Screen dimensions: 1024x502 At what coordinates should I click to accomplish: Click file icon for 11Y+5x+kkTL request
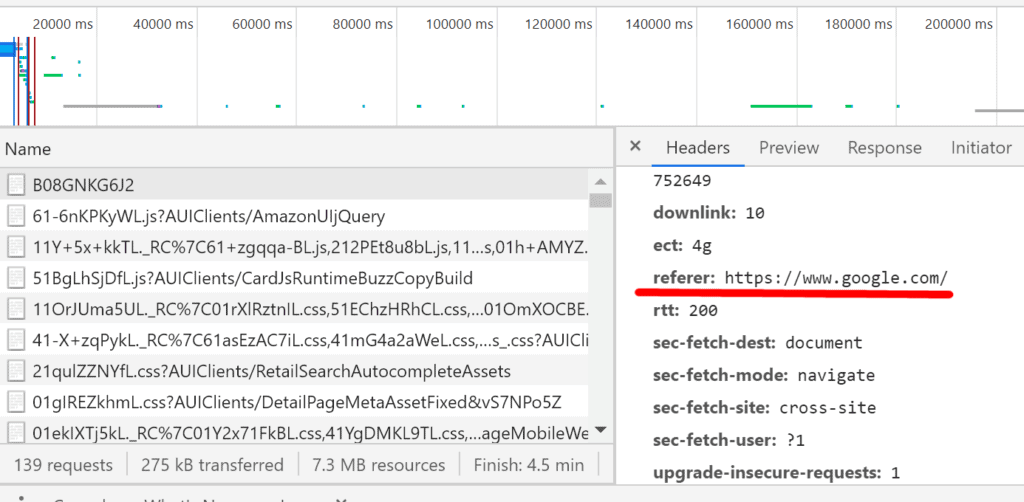pyautogui.click(x=16, y=247)
